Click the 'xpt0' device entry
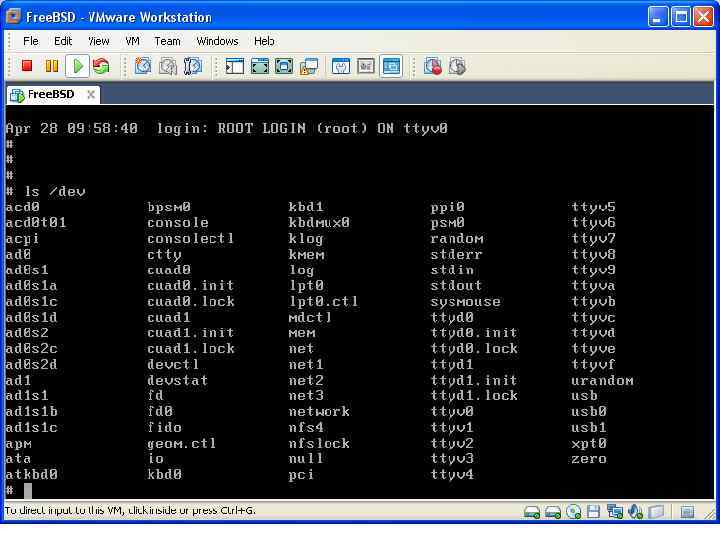Viewport: 720px width, 540px height. pos(589,444)
